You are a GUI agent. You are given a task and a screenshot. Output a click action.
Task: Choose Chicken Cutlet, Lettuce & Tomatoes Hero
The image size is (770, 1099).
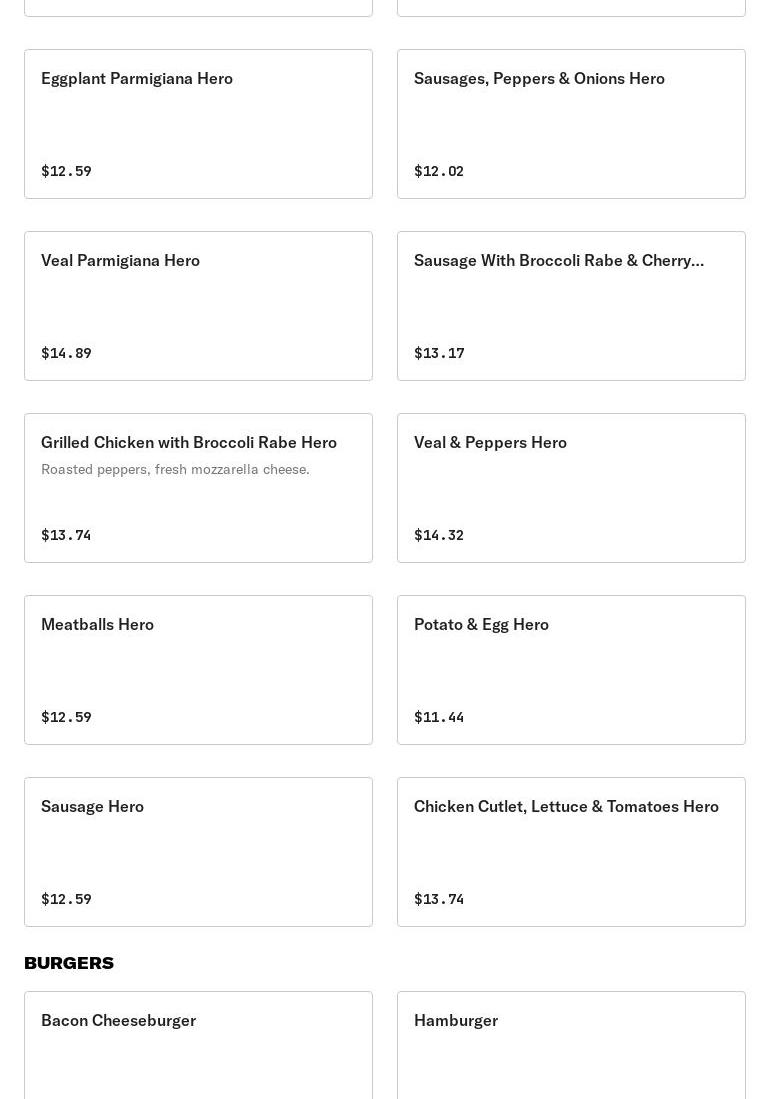click(x=571, y=852)
